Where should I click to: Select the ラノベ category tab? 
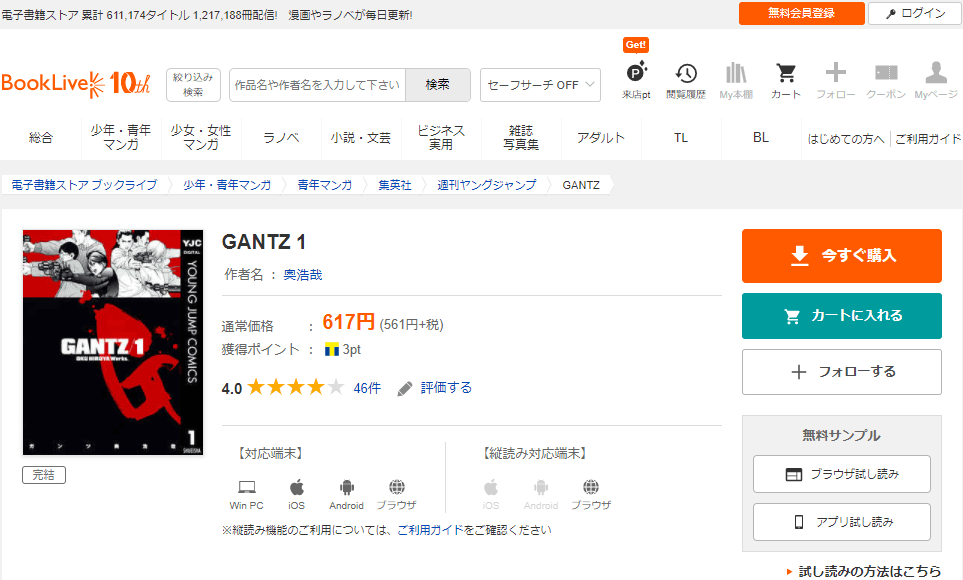(281, 138)
